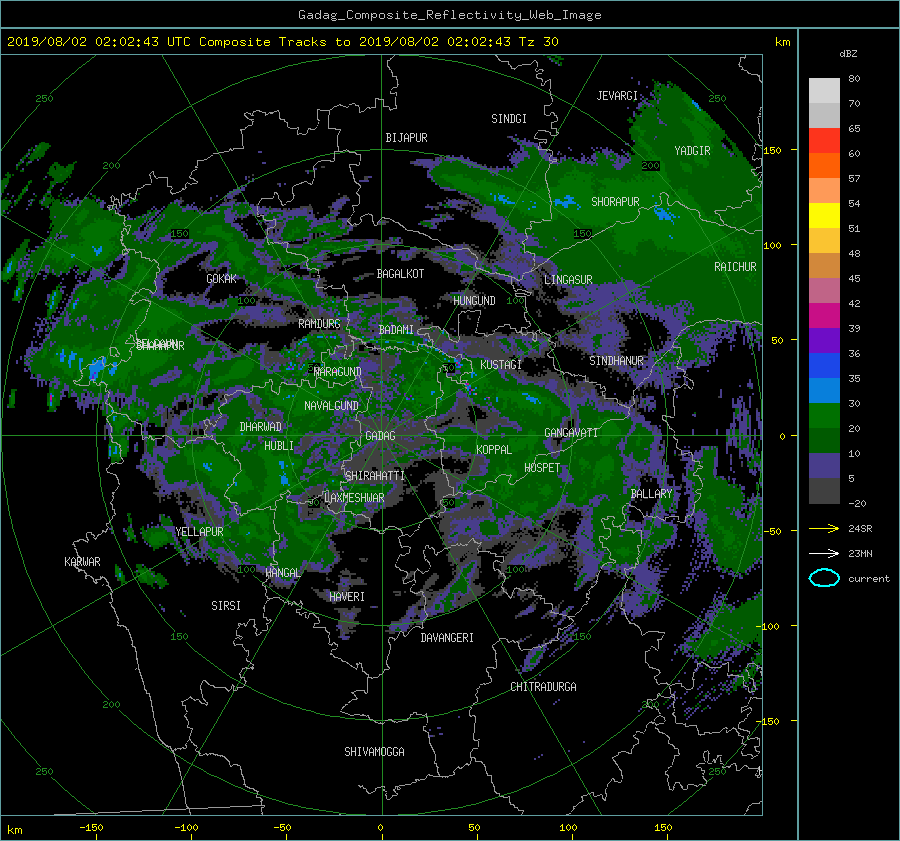900x841 pixels.
Task: Click the KARWAR city label
Action: click(x=82, y=562)
